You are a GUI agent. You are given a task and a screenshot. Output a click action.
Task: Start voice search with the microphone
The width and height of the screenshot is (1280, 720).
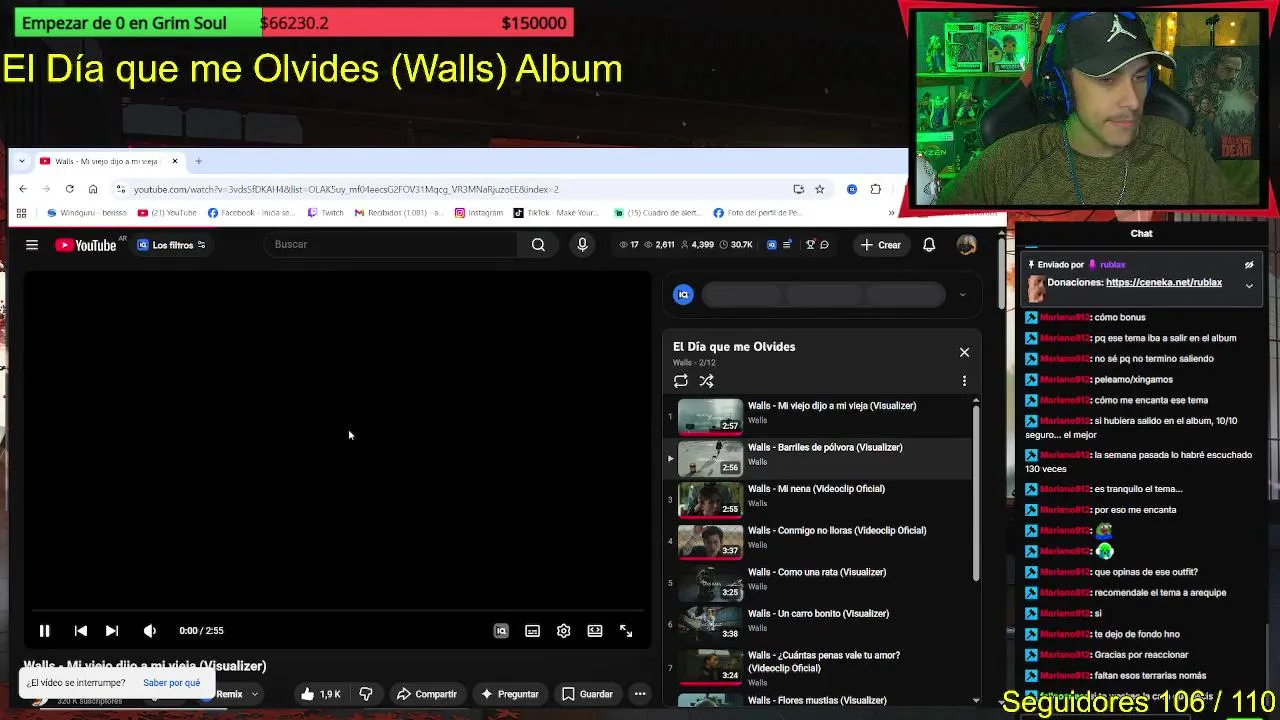[582, 244]
